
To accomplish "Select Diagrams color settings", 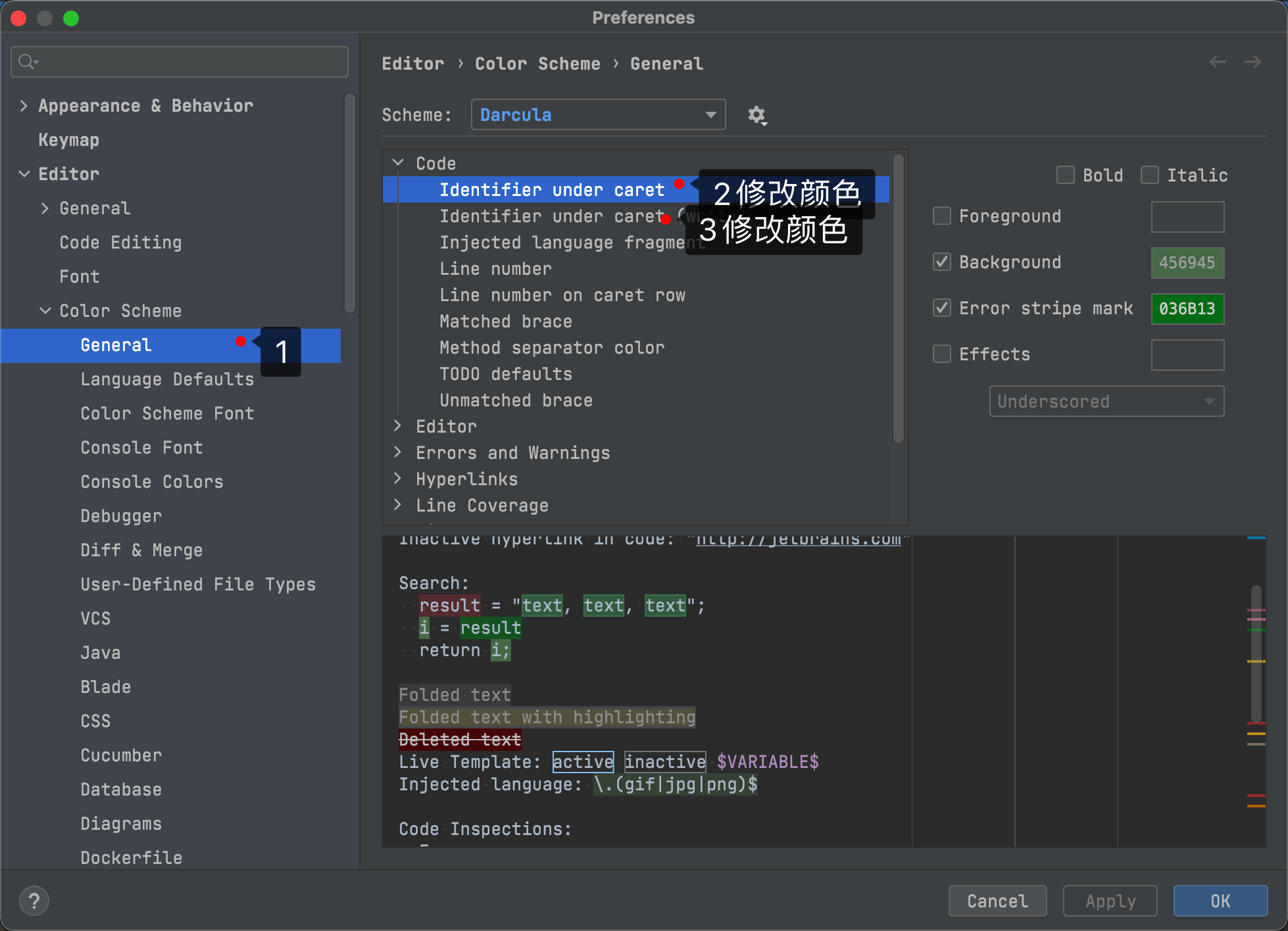I will coord(121,824).
